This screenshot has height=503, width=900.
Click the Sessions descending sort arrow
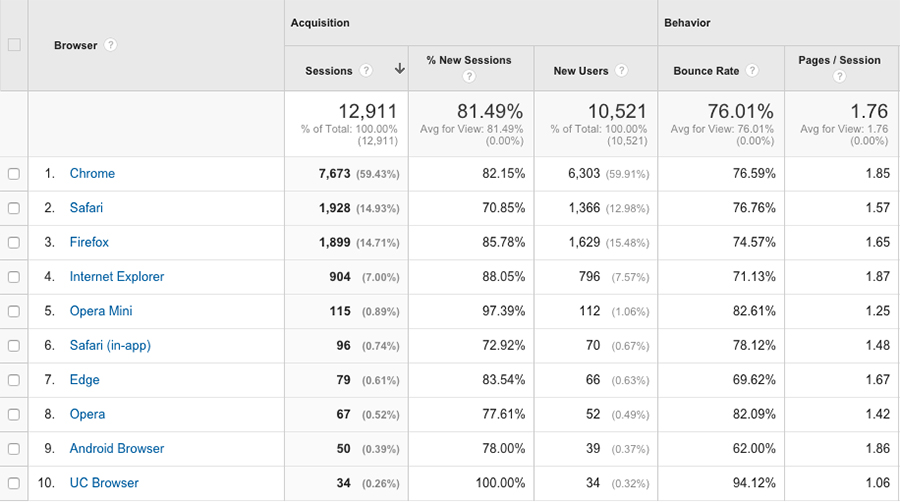point(399,70)
